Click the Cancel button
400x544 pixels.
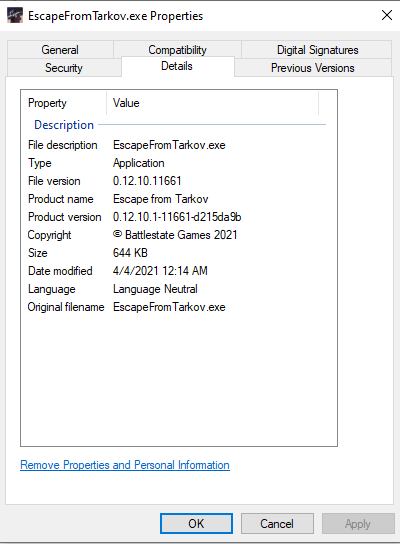(277, 524)
